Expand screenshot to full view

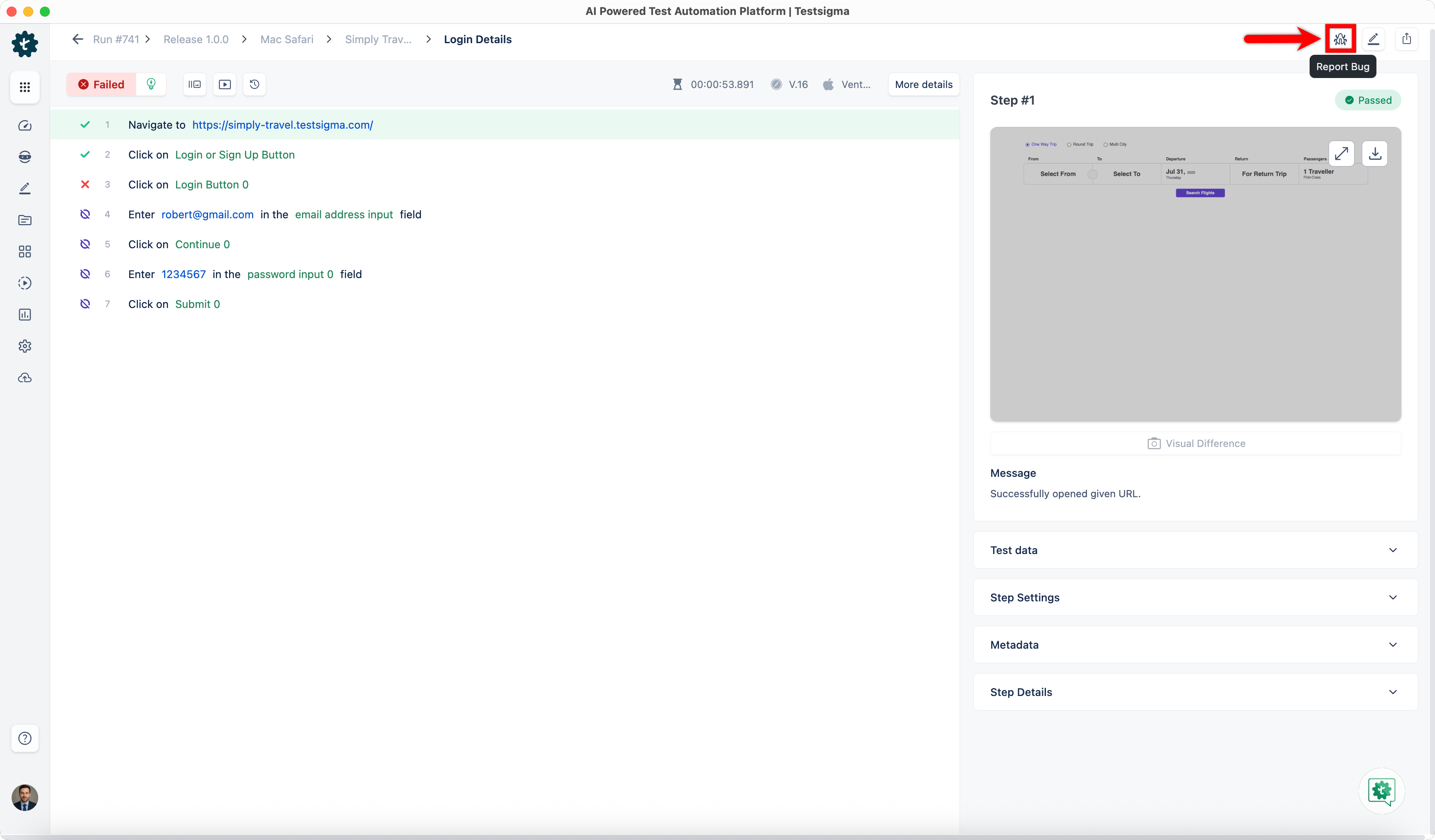(1341, 154)
